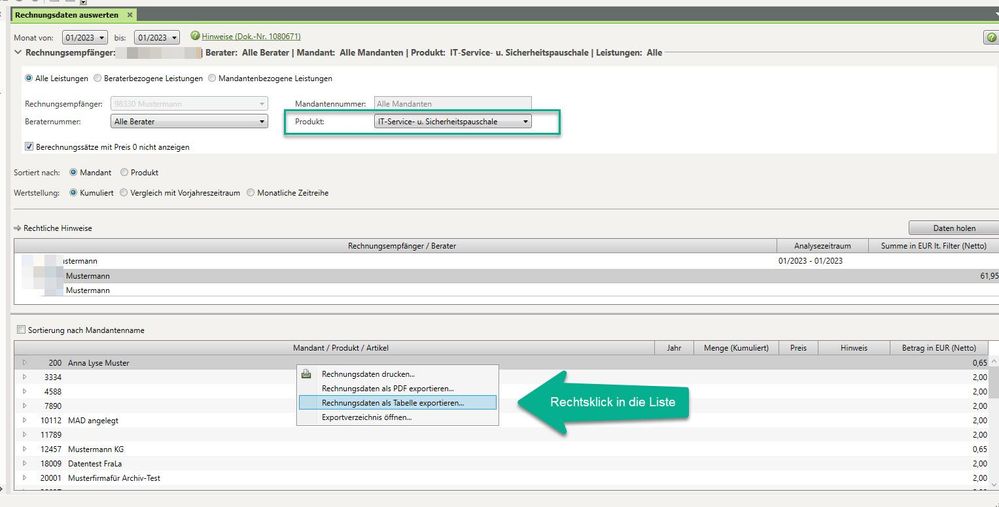Image resolution: width=999 pixels, height=507 pixels.
Task: Uncheck Berechnungssätze mit Preis 0 nicht anzeigen
Action: [28, 146]
